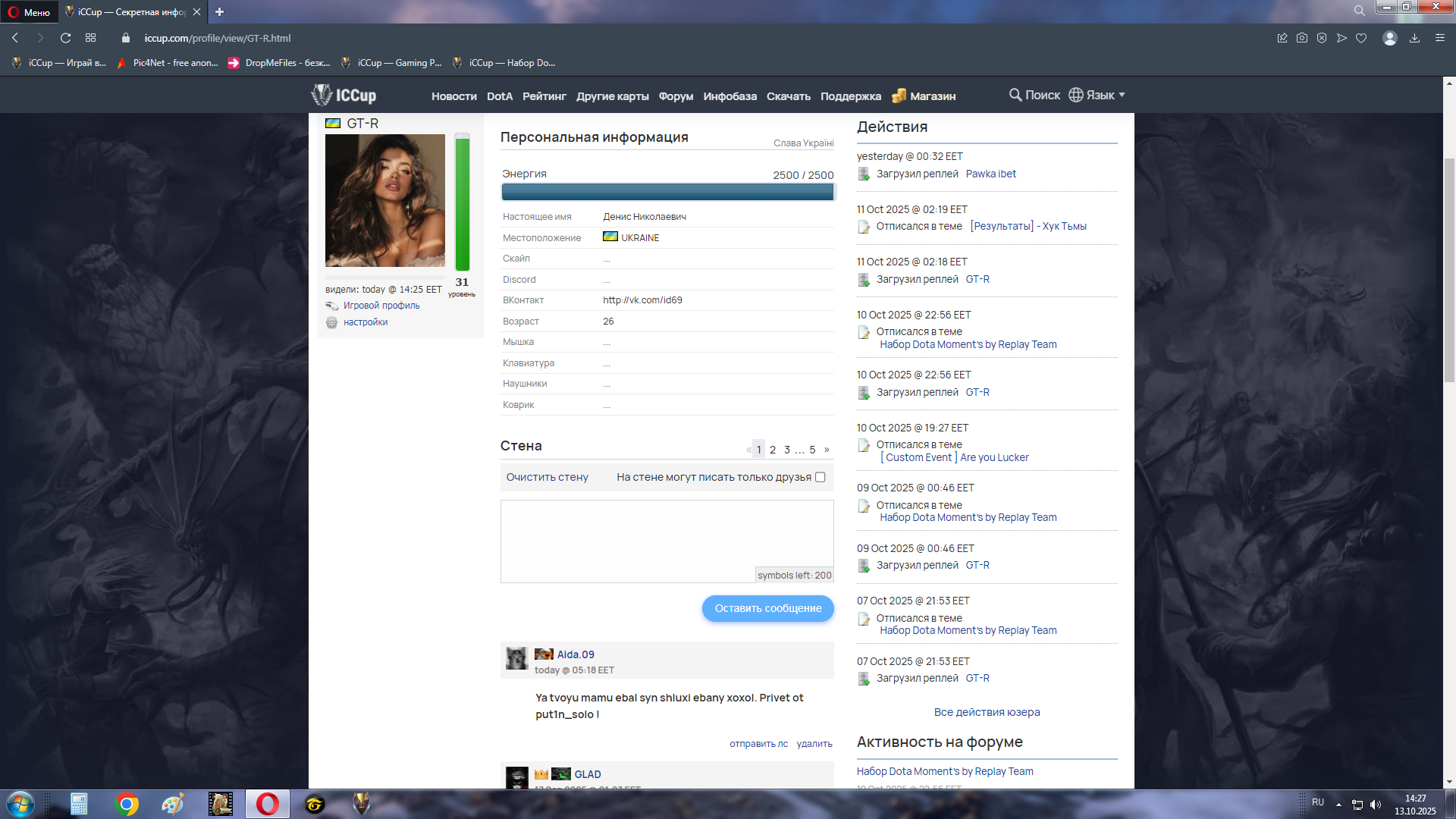Image resolution: width=1456 pixels, height=819 pixels.
Task: Toggle friends-only wall writing checkbox
Action: [x=820, y=477]
